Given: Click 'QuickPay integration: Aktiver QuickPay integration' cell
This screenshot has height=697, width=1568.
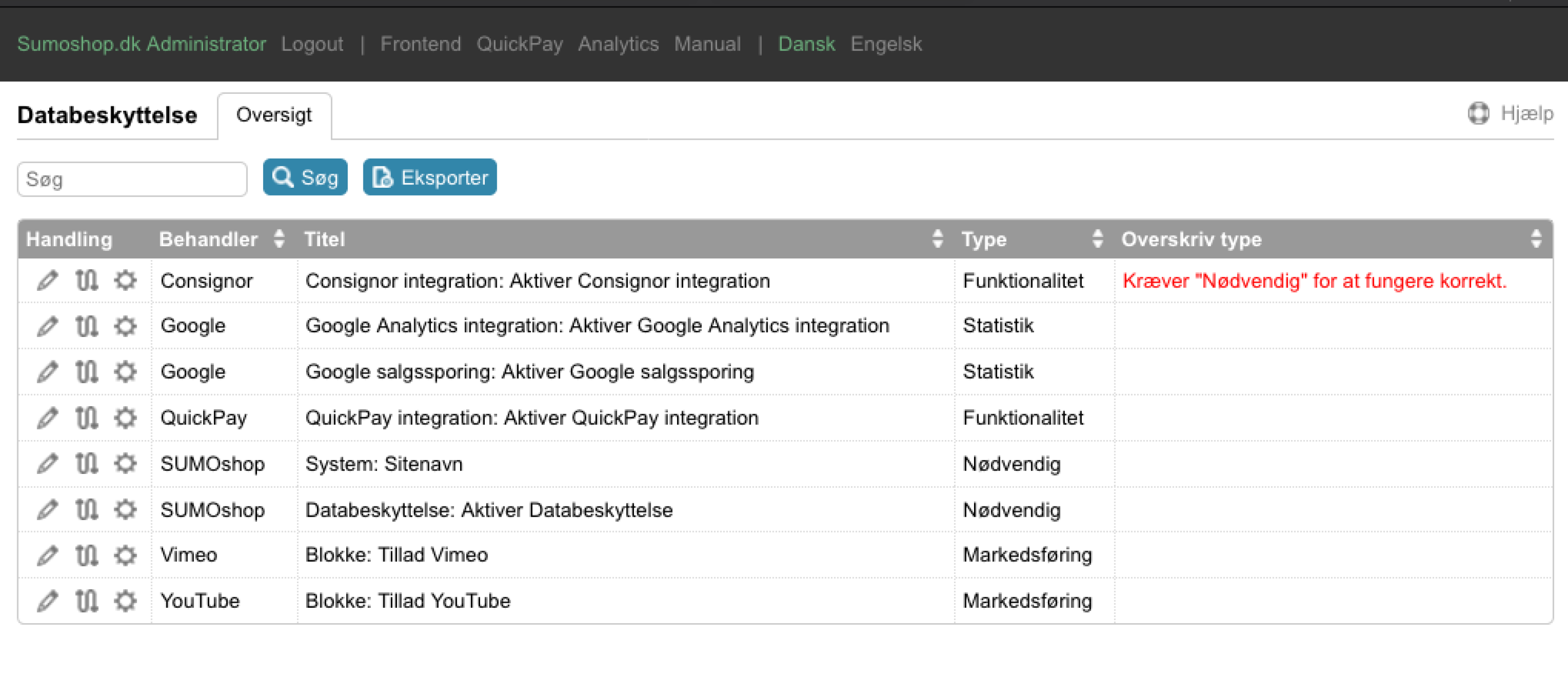Looking at the screenshot, I should [x=532, y=418].
